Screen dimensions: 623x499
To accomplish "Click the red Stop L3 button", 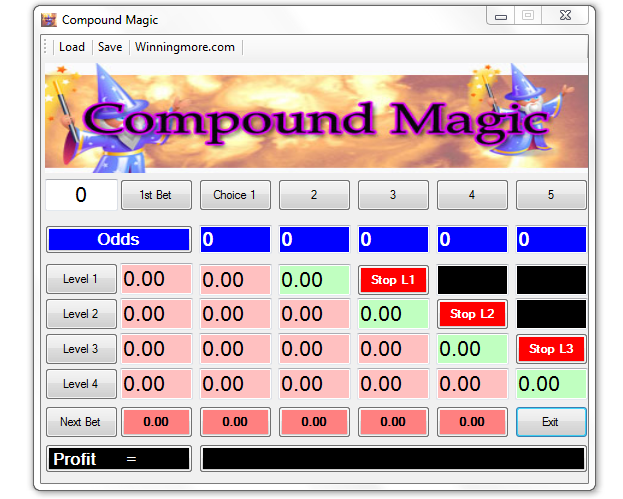I will pos(551,349).
